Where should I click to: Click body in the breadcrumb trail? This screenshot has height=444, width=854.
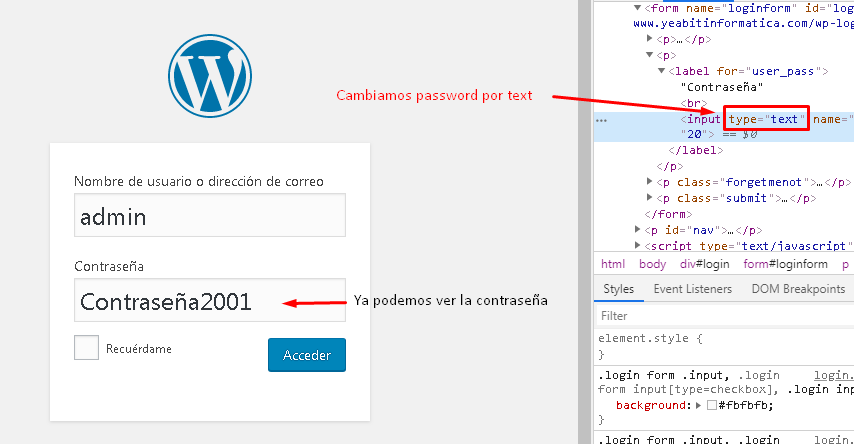click(x=652, y=264)
